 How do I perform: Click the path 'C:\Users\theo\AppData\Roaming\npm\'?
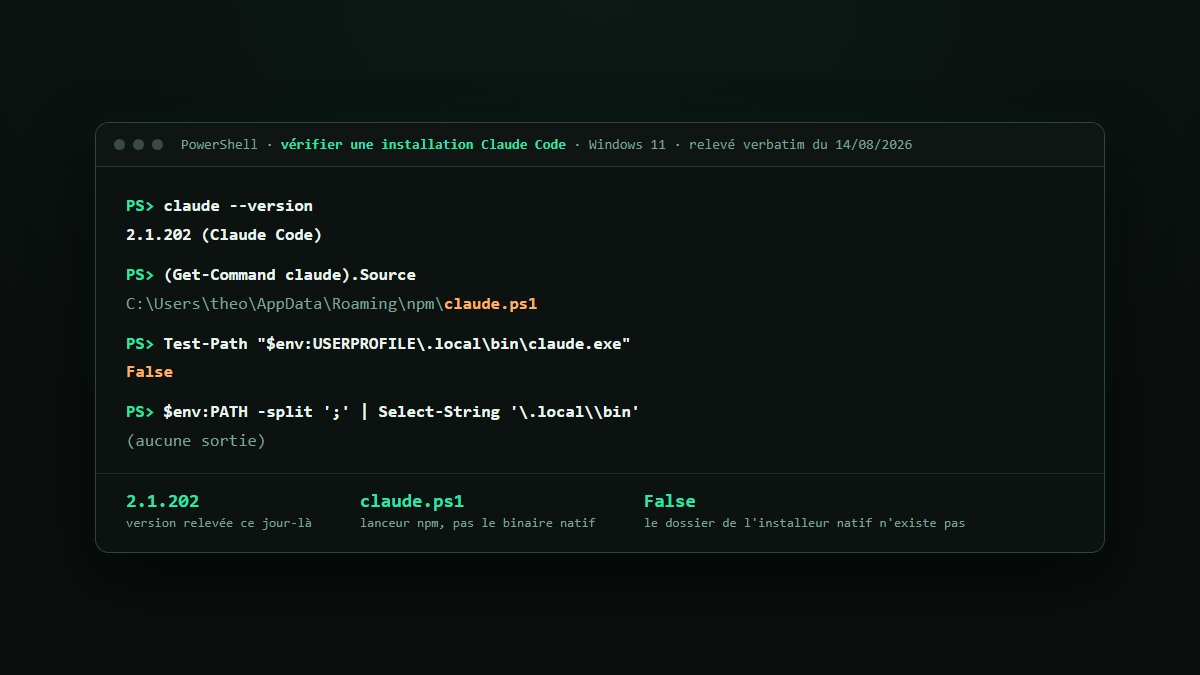tap(285, 304)
